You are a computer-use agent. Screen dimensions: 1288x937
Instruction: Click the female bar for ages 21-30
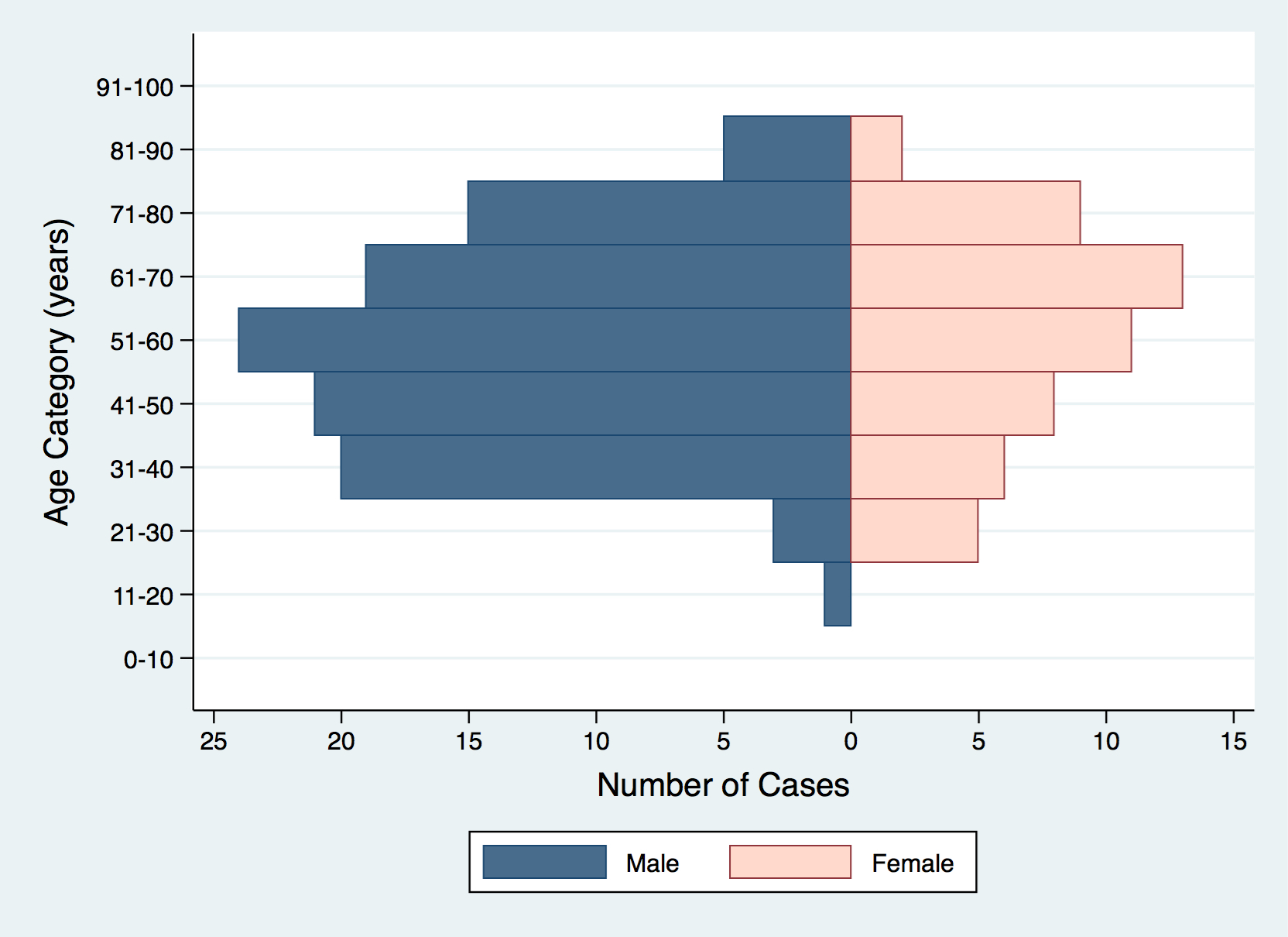914,530
